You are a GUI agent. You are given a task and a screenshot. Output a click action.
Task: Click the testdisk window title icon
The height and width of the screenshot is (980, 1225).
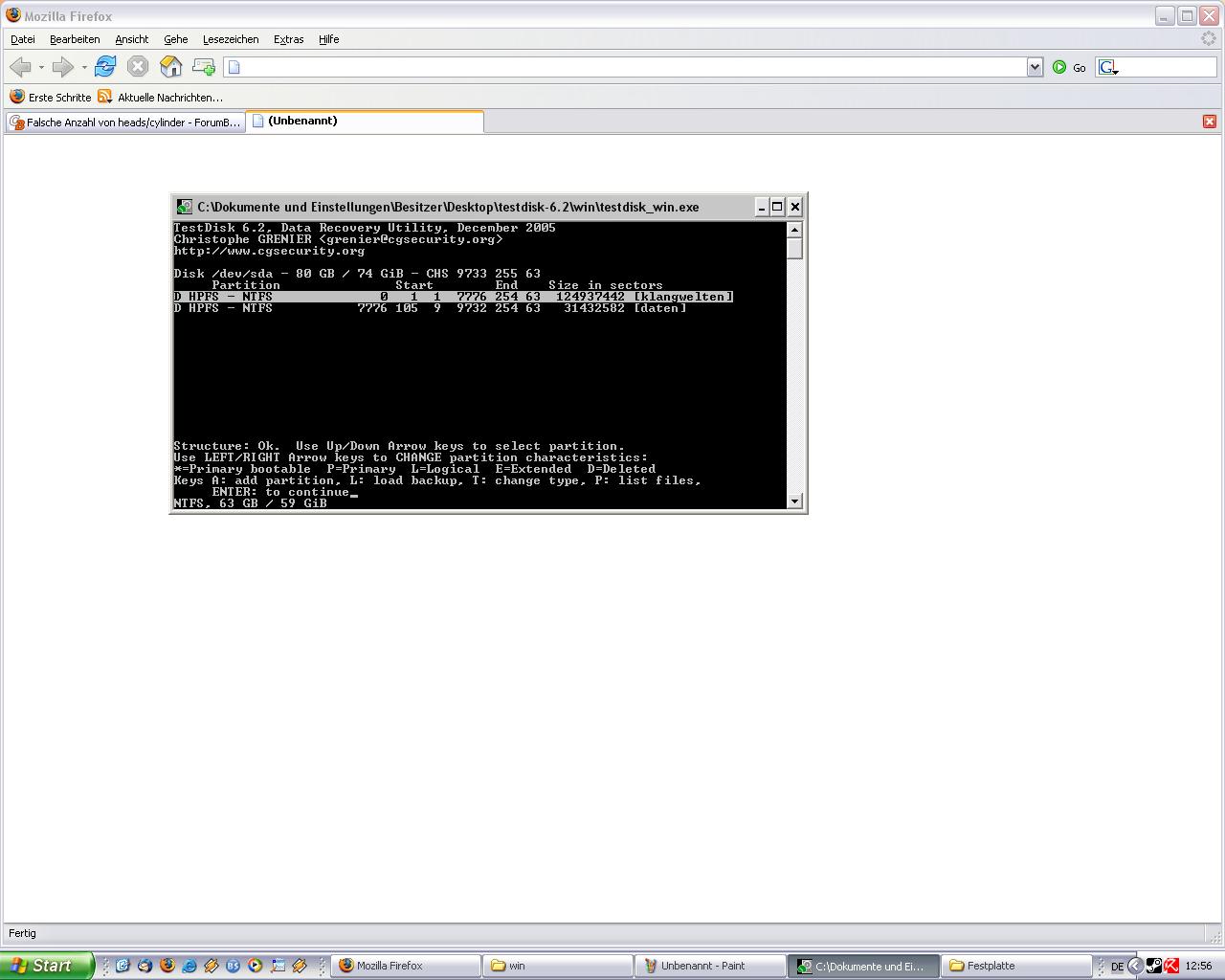click(x=185, y=207)
